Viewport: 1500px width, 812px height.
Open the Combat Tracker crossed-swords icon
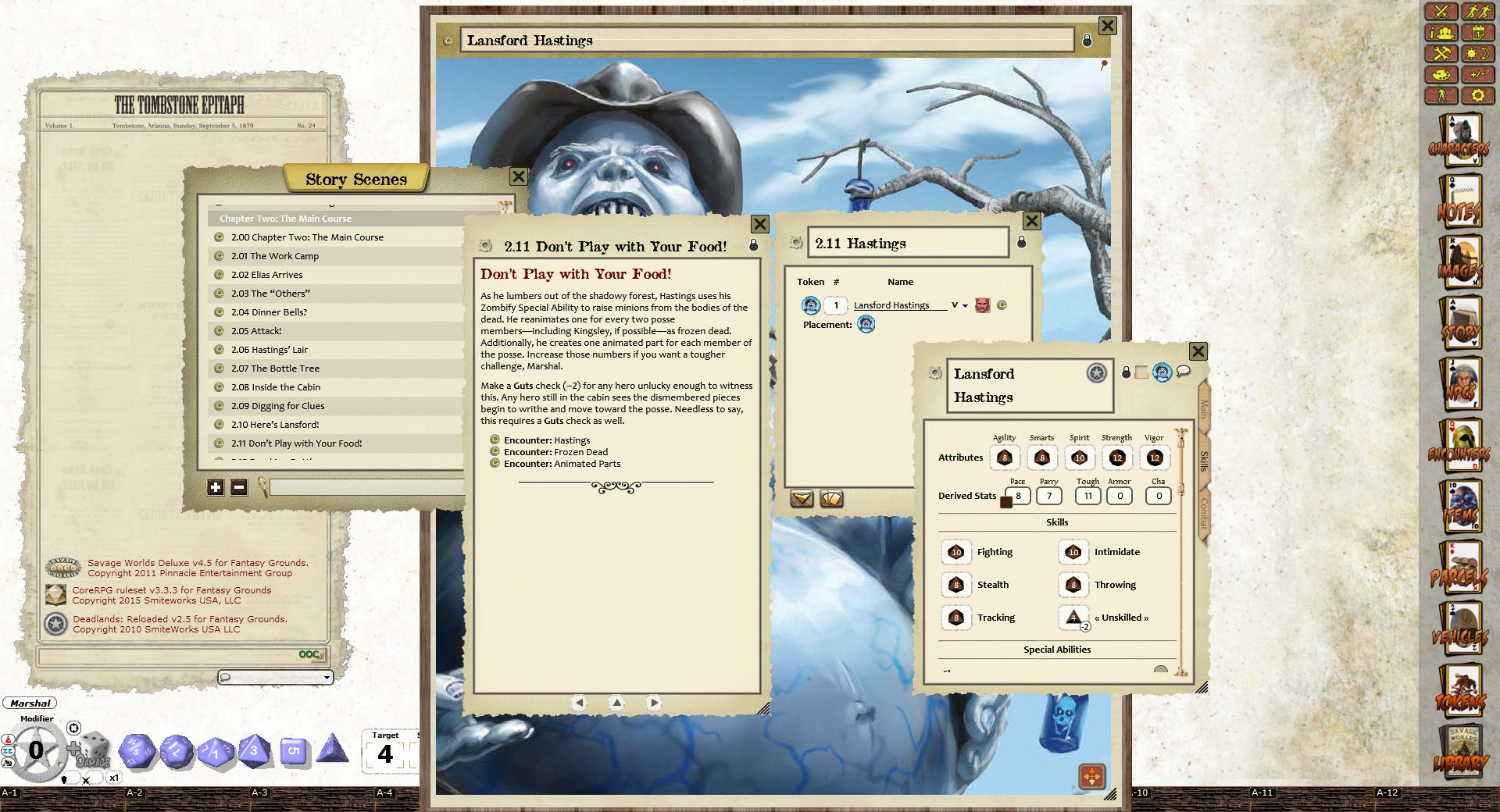(1441, 12)
